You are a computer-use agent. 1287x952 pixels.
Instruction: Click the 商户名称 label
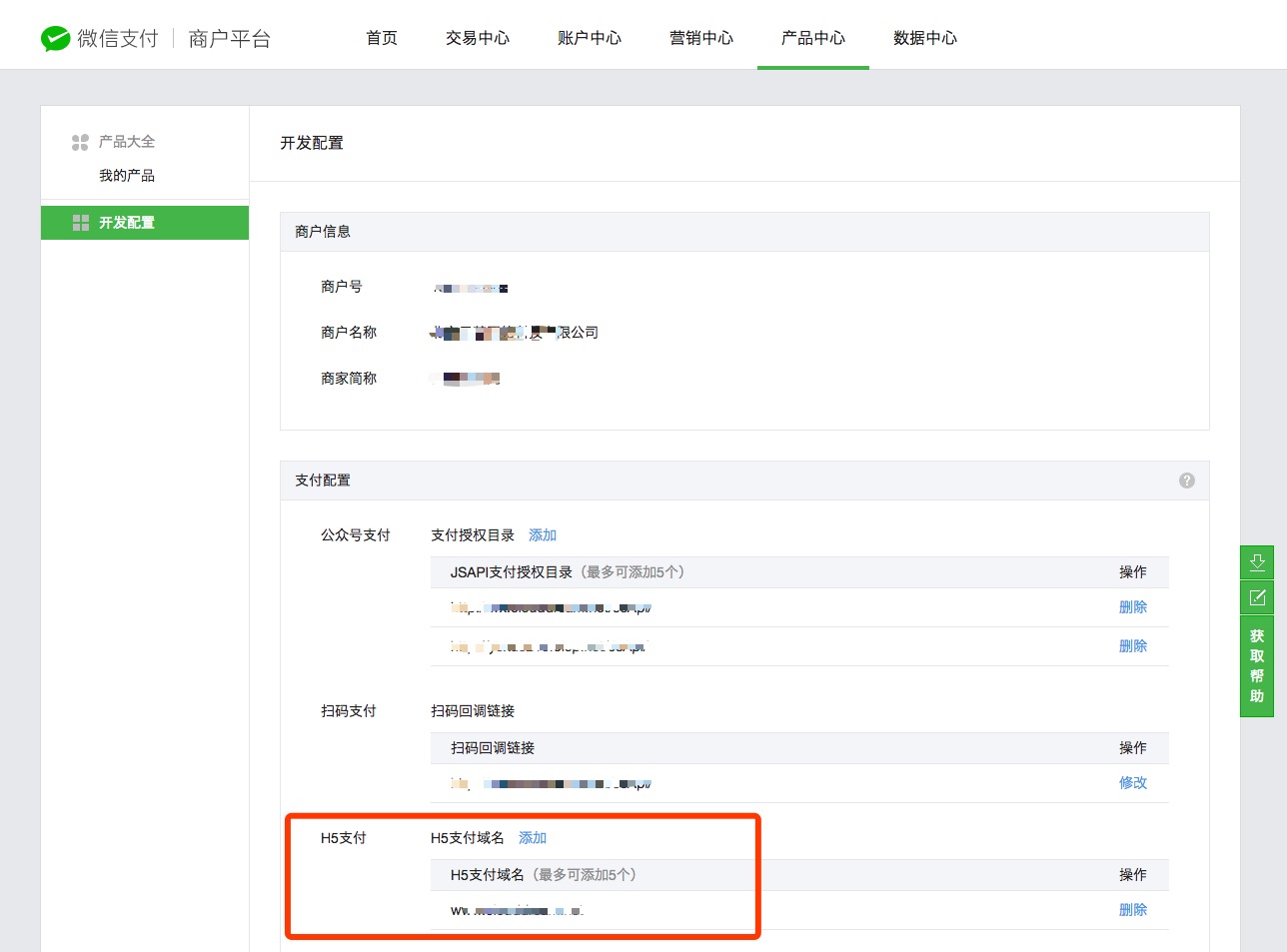coord(349,333)
